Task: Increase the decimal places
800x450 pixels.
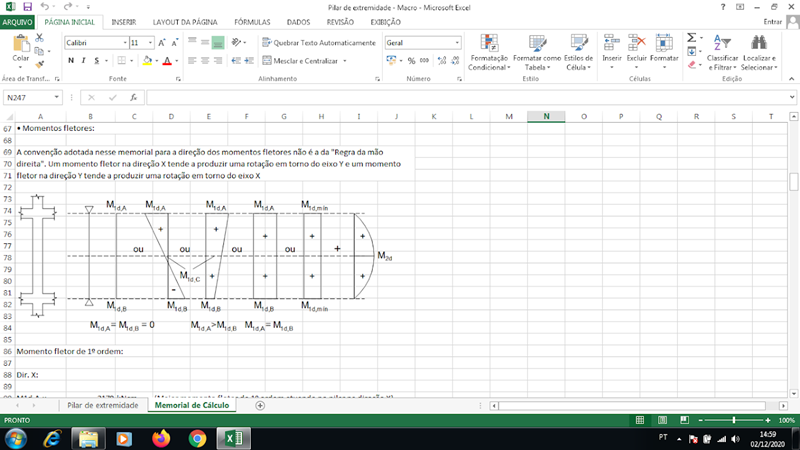Action: [442, 61]
